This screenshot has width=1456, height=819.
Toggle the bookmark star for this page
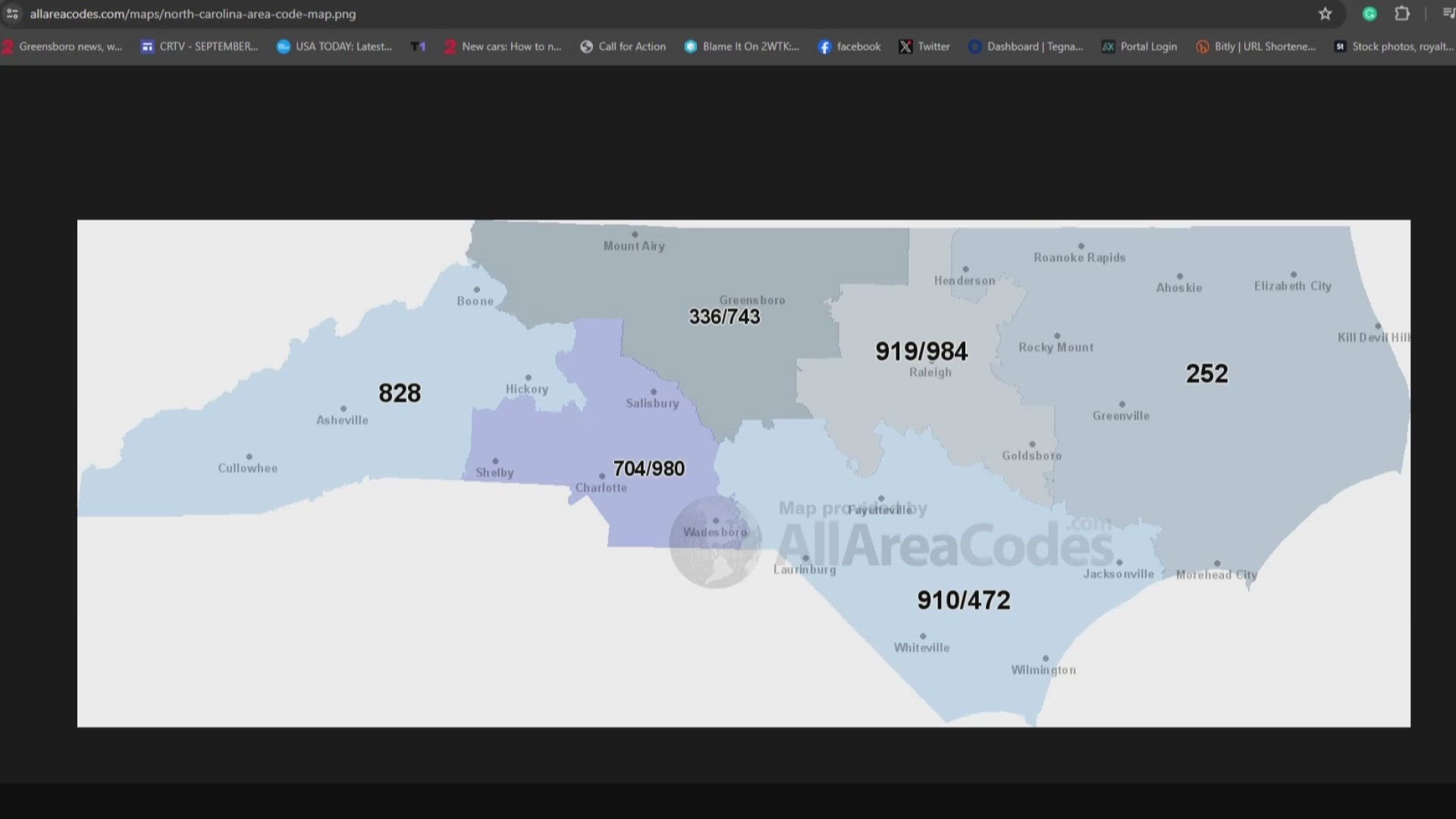point(1325,14)
